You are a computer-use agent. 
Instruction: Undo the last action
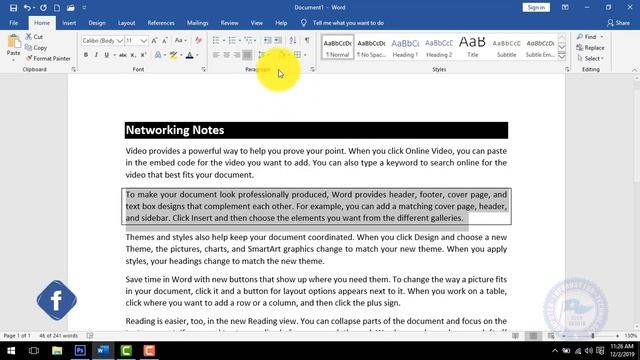pos(27,8)
